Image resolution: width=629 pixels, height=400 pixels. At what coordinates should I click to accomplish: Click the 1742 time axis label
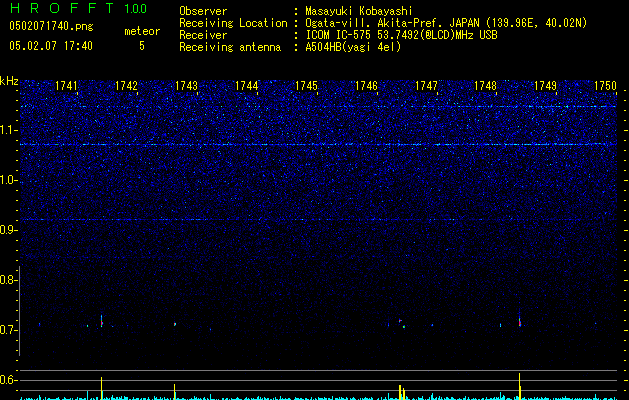tap(126, 86)
